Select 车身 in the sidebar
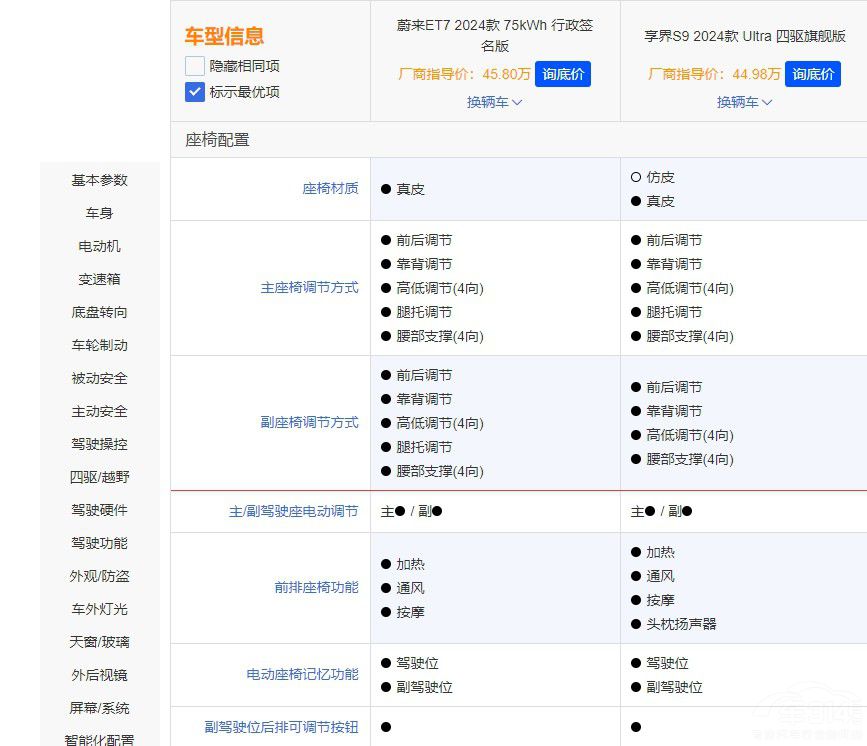 (x=98, y=212)
